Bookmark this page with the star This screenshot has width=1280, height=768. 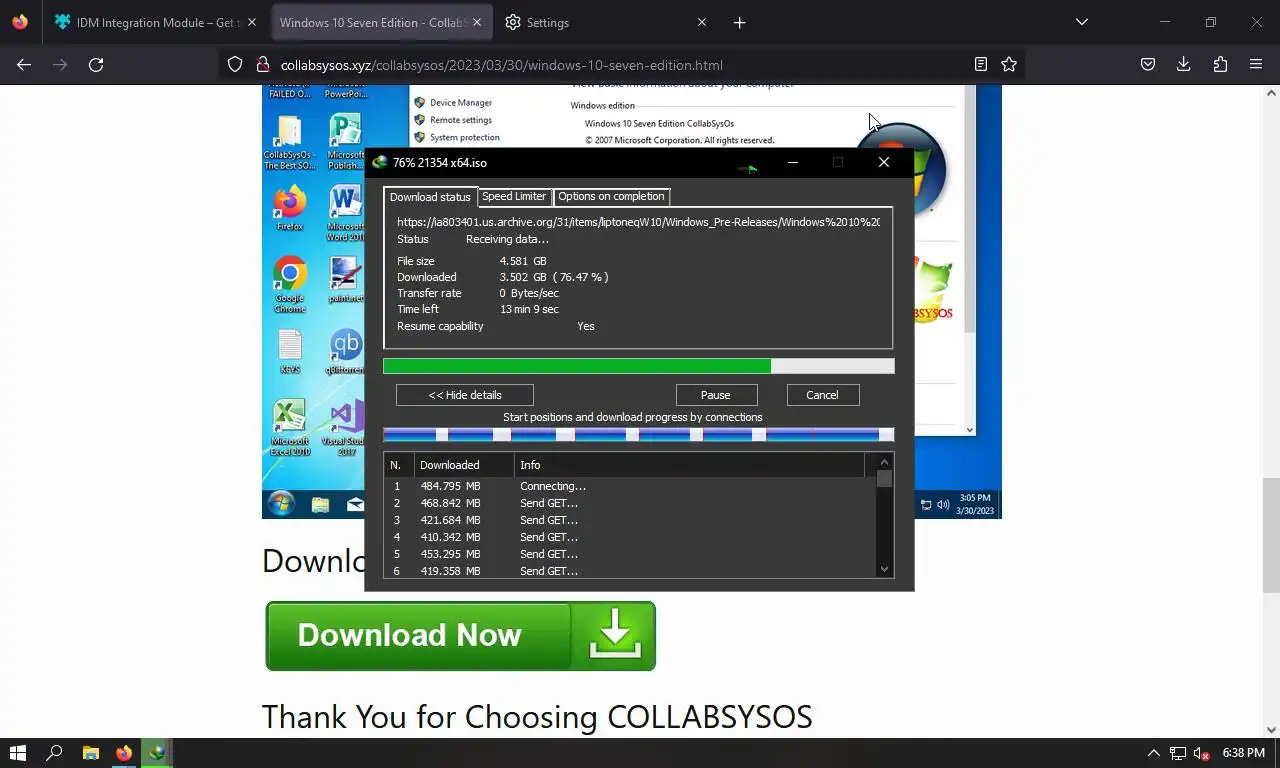point(1009,64)
